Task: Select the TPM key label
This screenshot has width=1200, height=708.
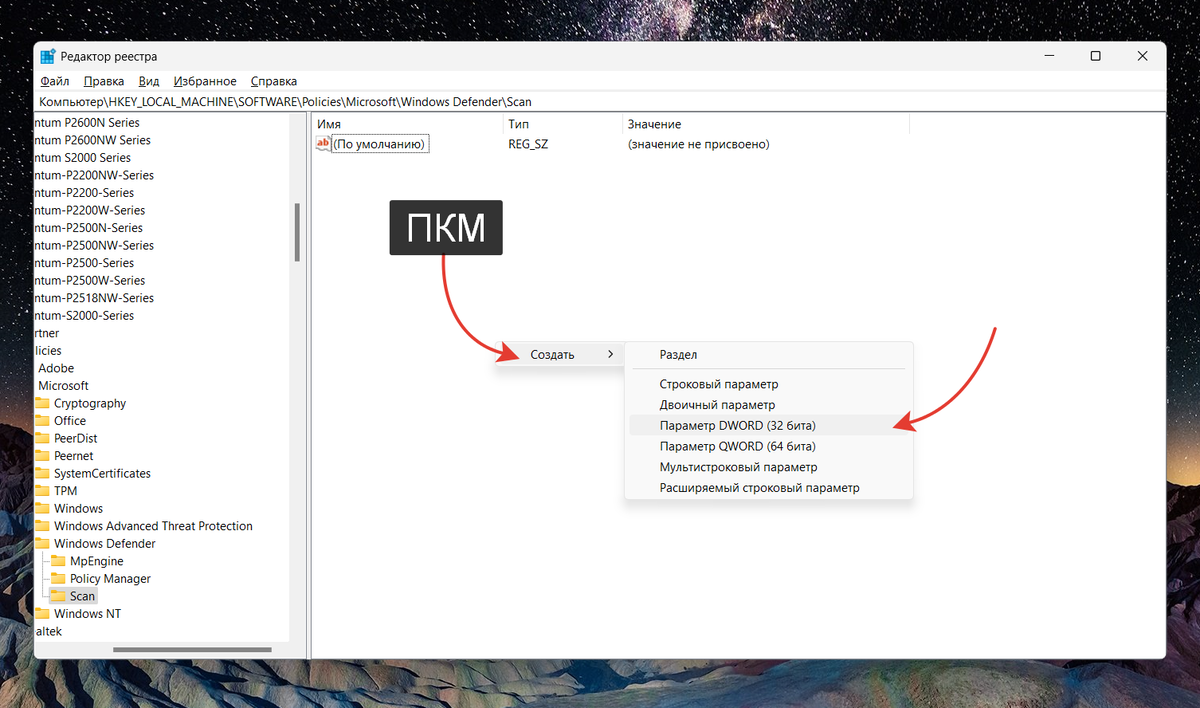Action: (x=65, y=491)
